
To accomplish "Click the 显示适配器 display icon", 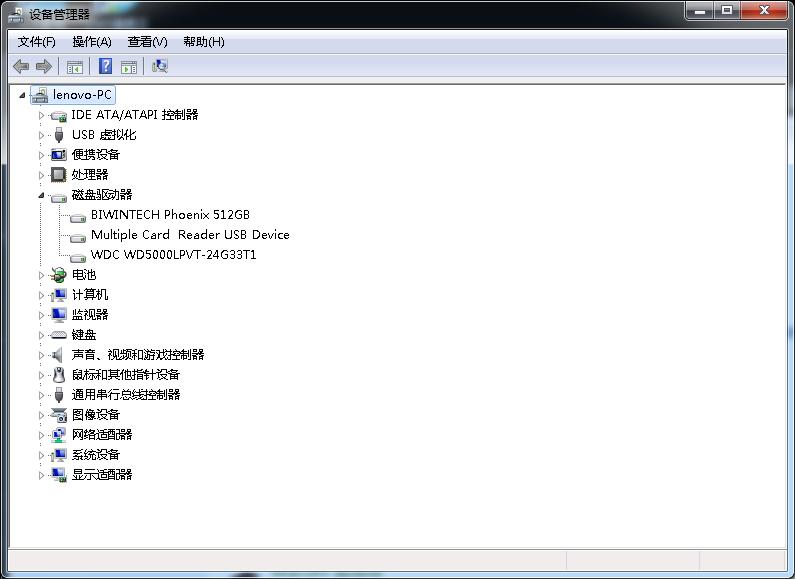I will pos(59,475).
